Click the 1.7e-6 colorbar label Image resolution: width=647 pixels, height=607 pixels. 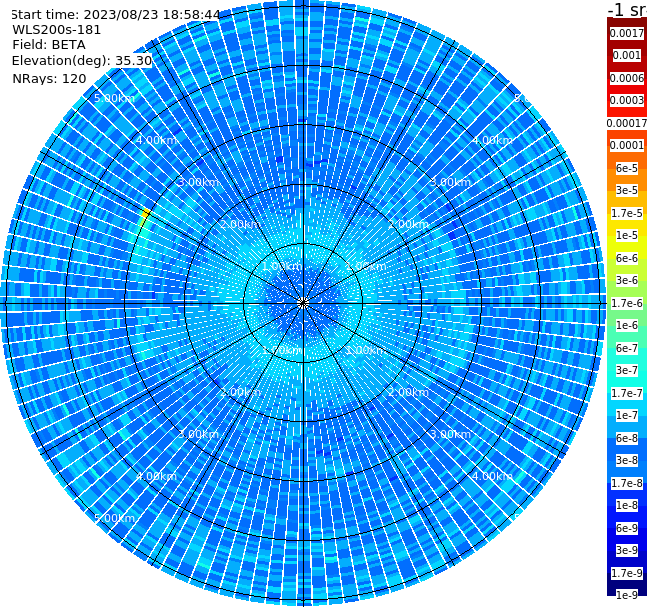coord(627,303)
